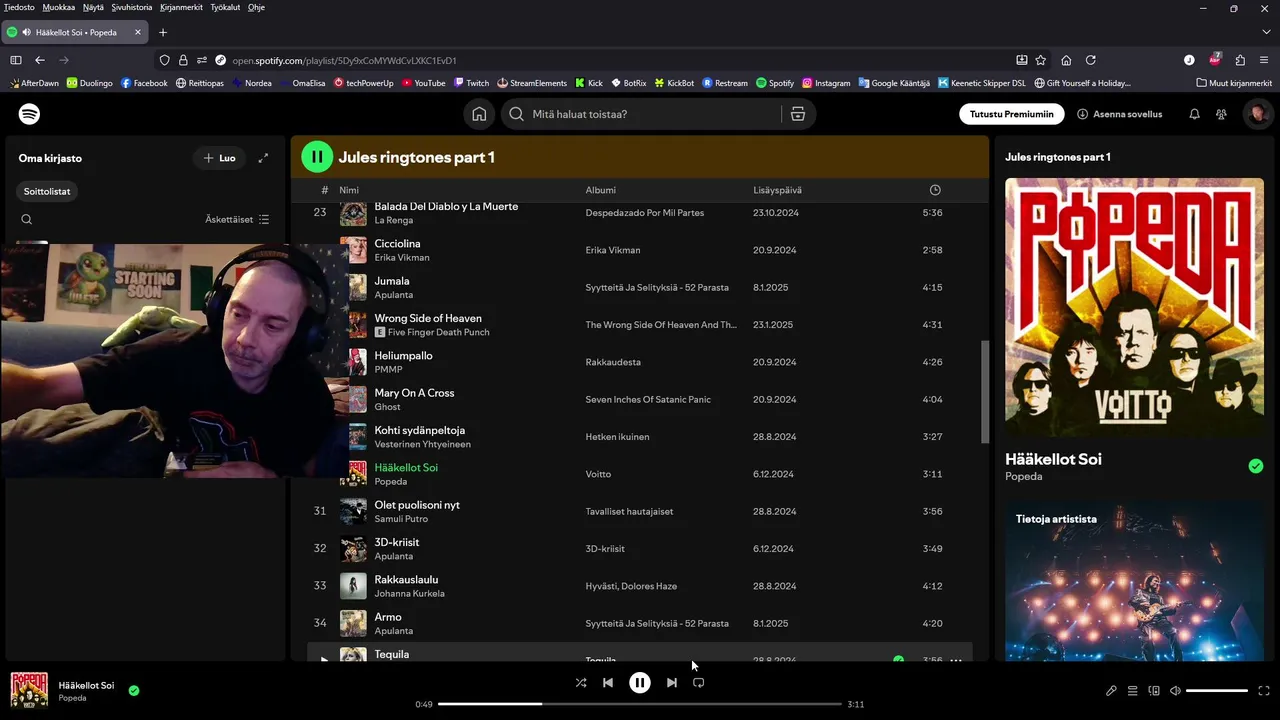Click the playlist vertical scrollbar

(985, 392)
